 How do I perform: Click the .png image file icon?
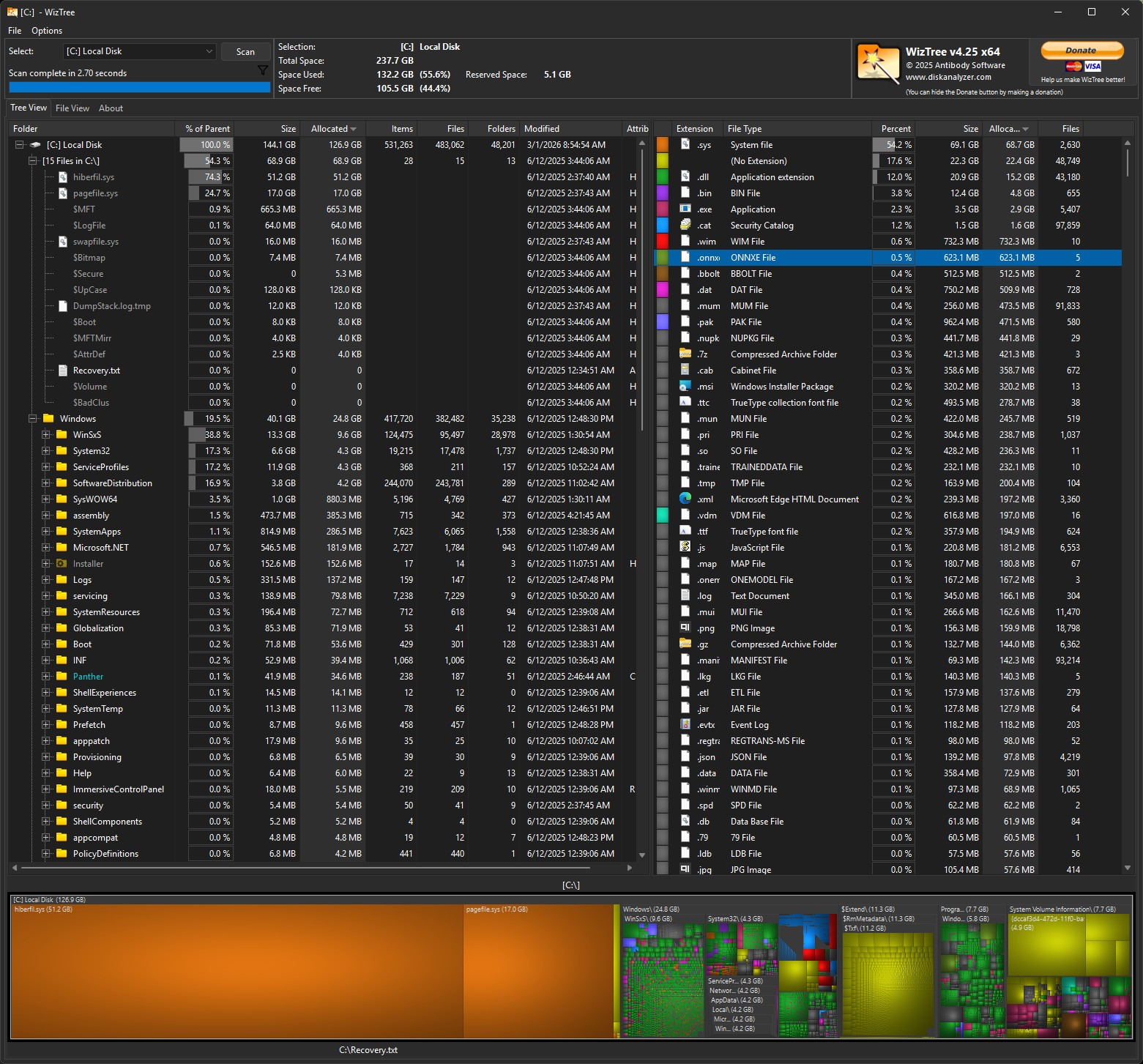[x=685, y=628]
